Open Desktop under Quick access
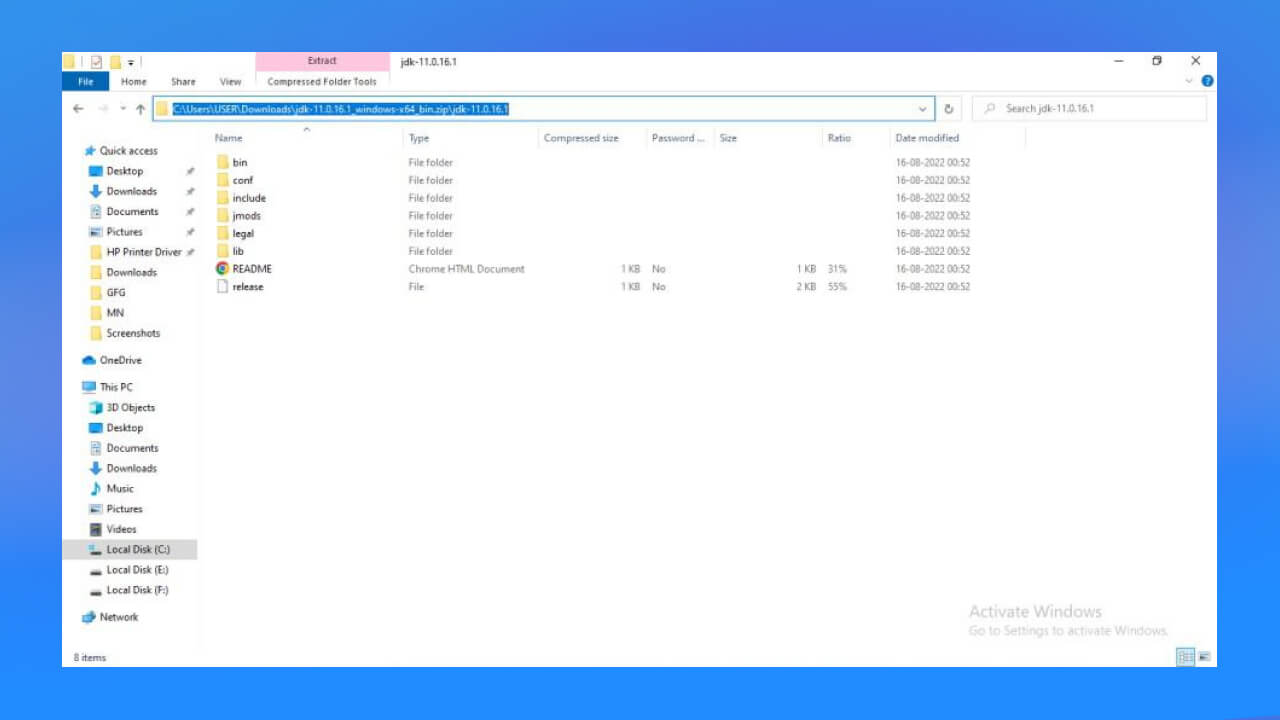The width and height of the screenshot is (1280, 720). (x=125, y=171)
